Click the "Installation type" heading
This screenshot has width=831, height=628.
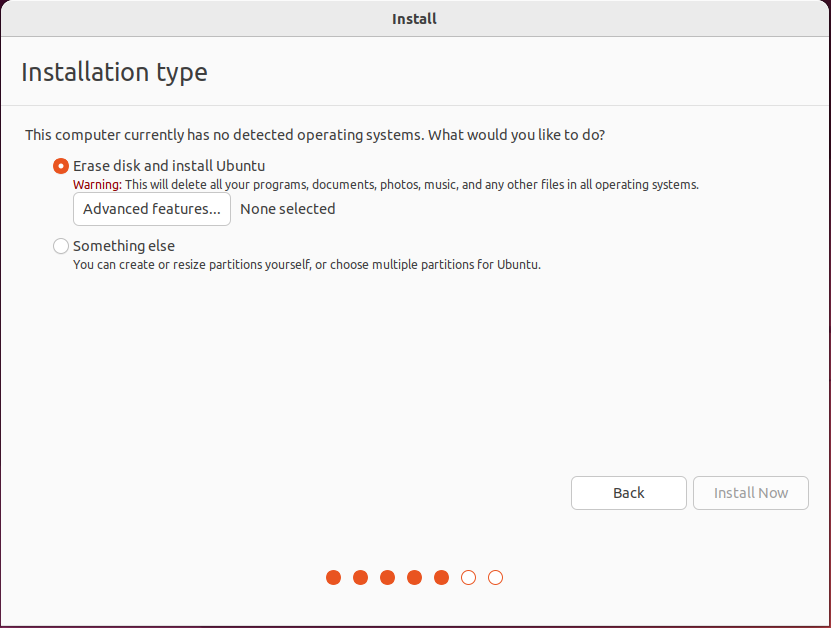pos(114,73)
